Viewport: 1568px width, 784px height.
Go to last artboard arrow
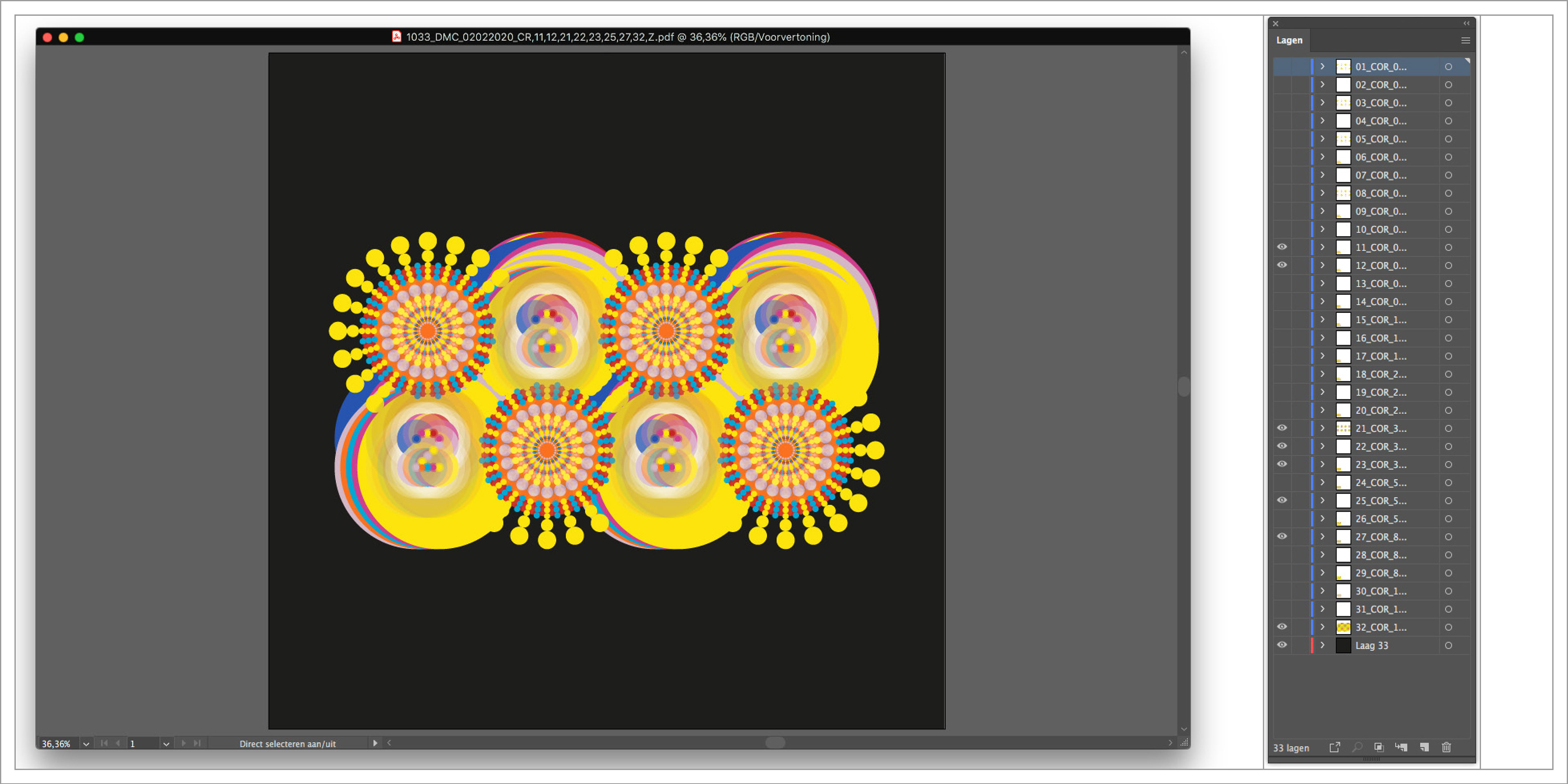click(x=196, y=743)
